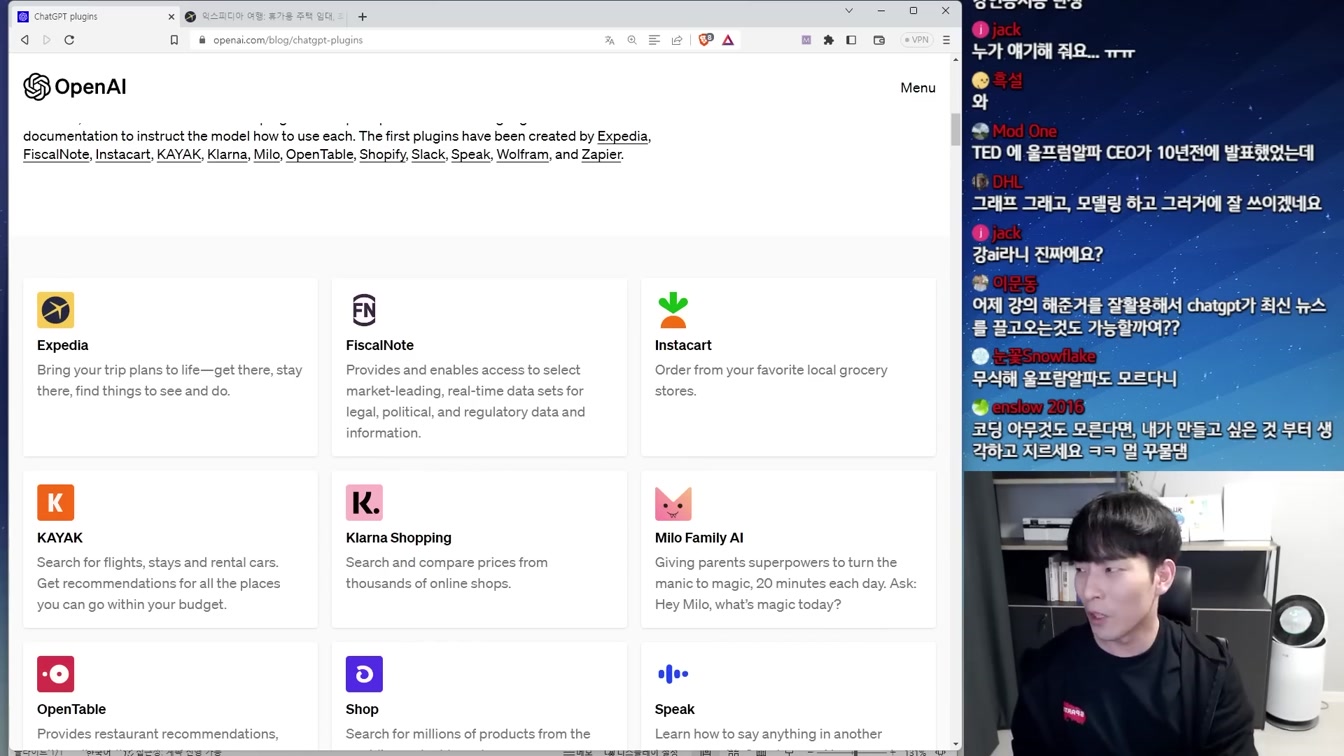Click the share icon in the address bar
This screenshot has width=1344, height=756.
click(x=677, y=40)
